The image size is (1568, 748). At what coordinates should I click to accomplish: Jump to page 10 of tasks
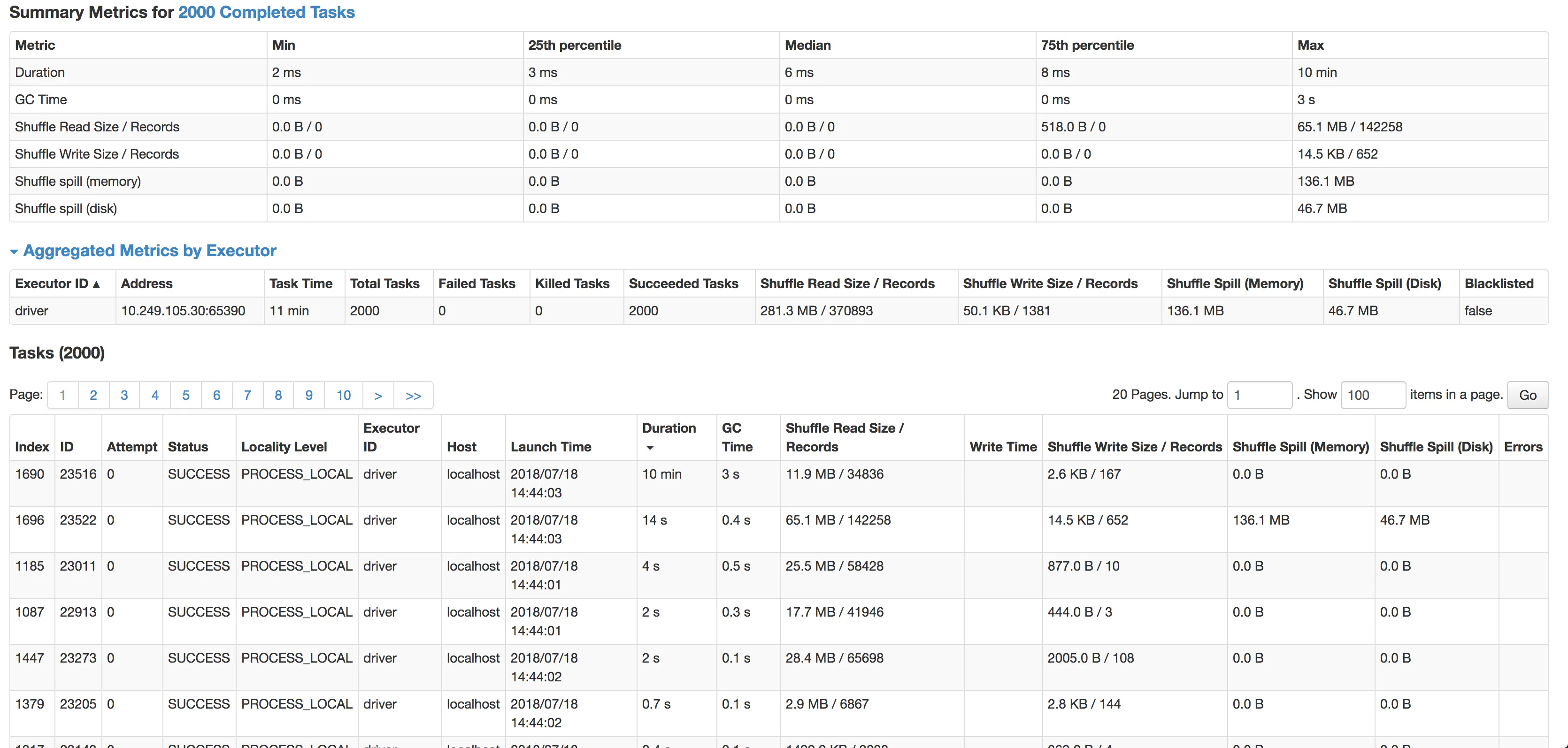[343, 395]
